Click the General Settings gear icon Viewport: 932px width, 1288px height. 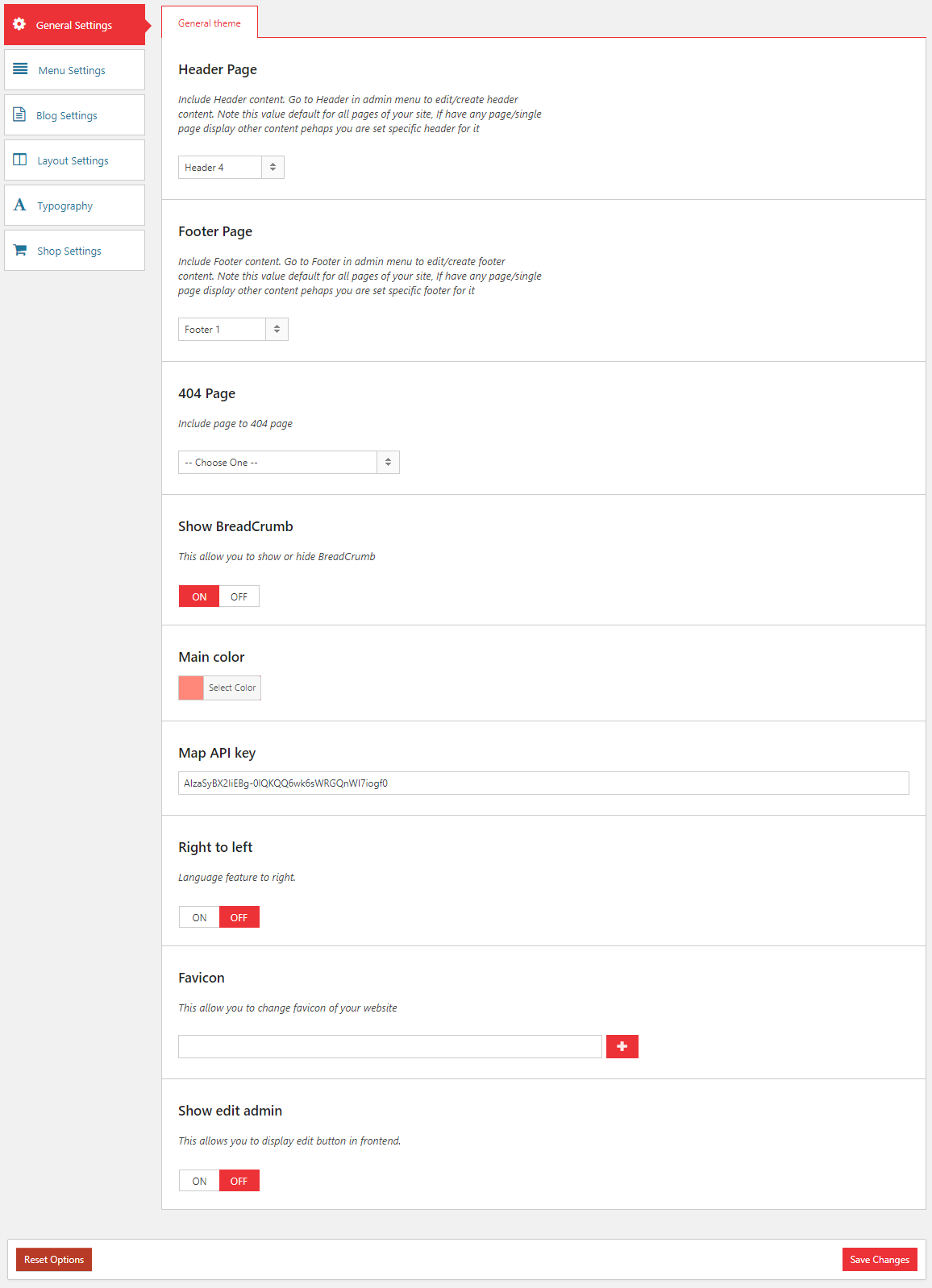coord(19,24)
